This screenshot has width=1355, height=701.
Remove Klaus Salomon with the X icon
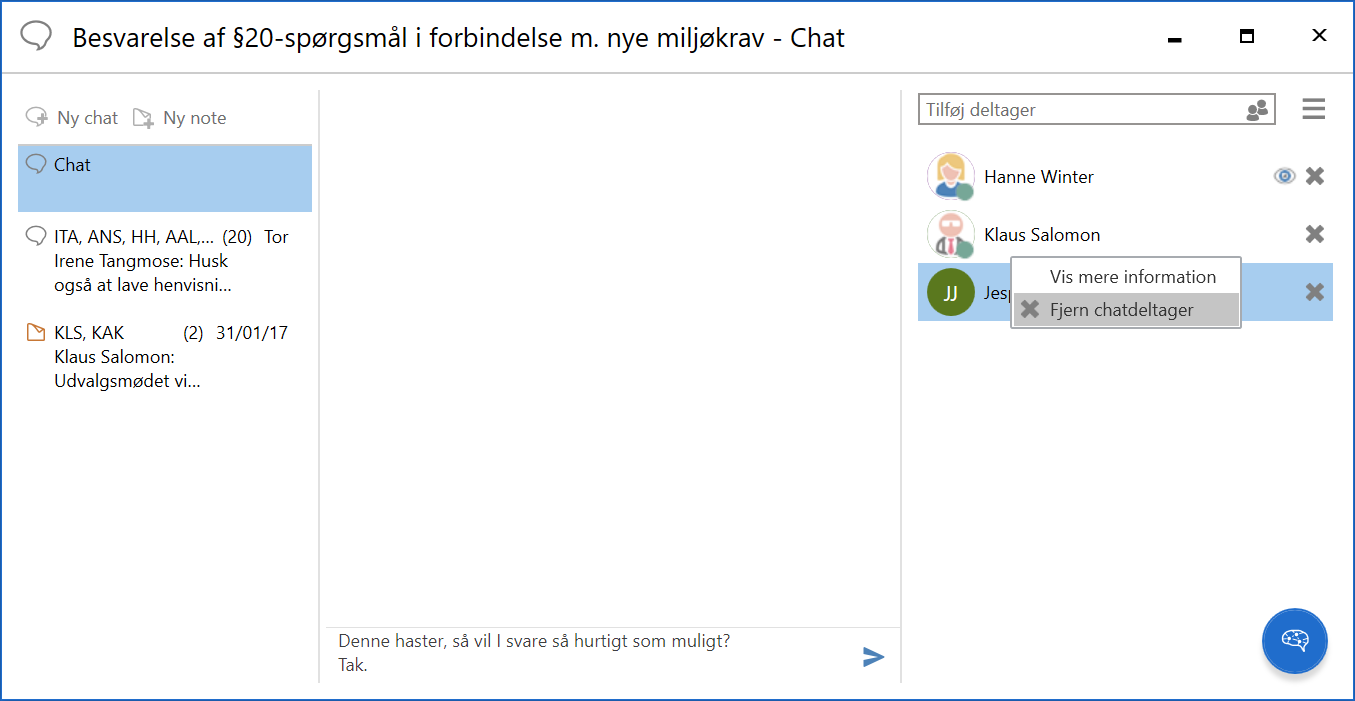1315,234
